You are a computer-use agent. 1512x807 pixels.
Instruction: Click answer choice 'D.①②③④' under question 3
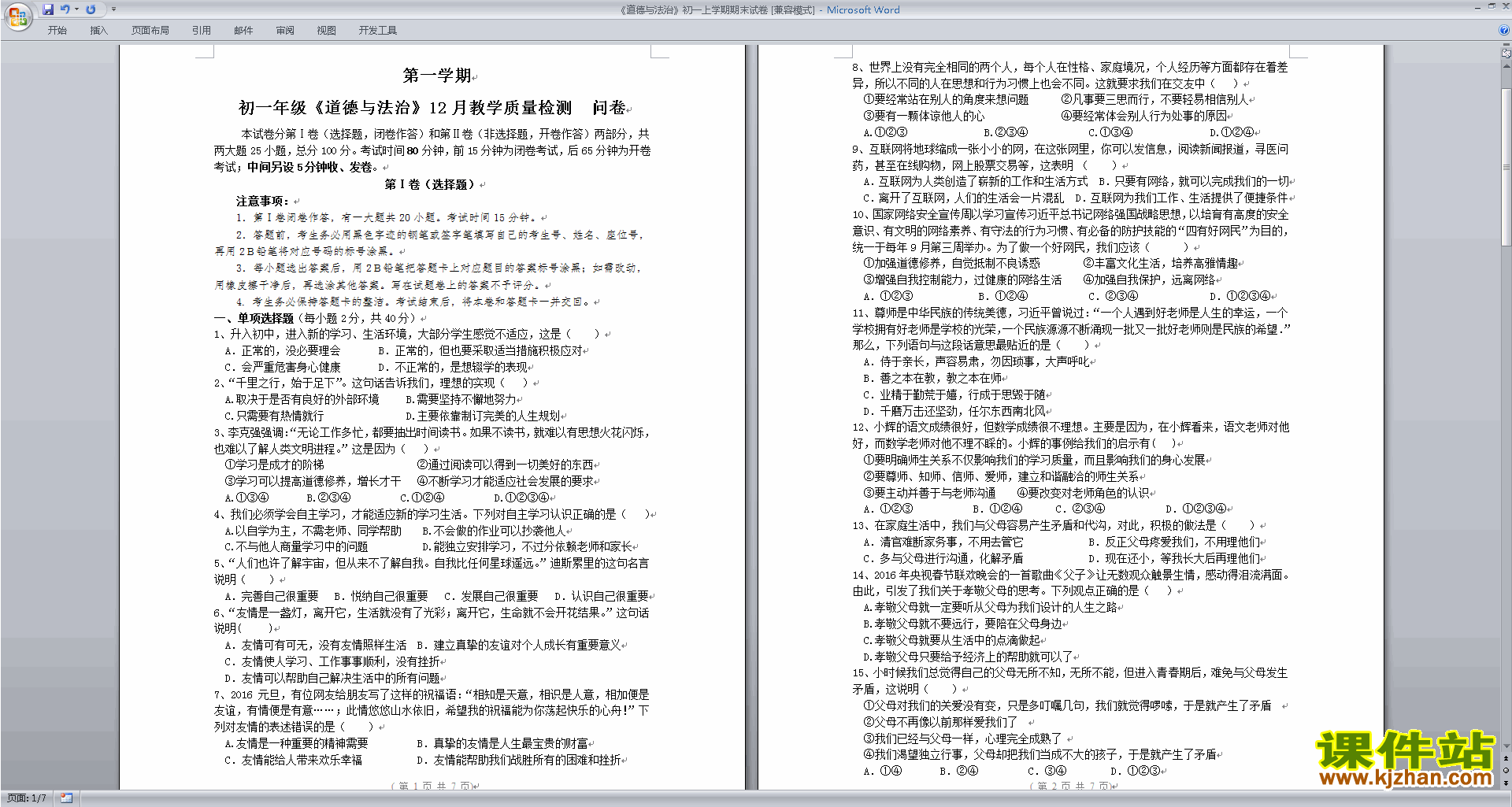coord(521,498)
